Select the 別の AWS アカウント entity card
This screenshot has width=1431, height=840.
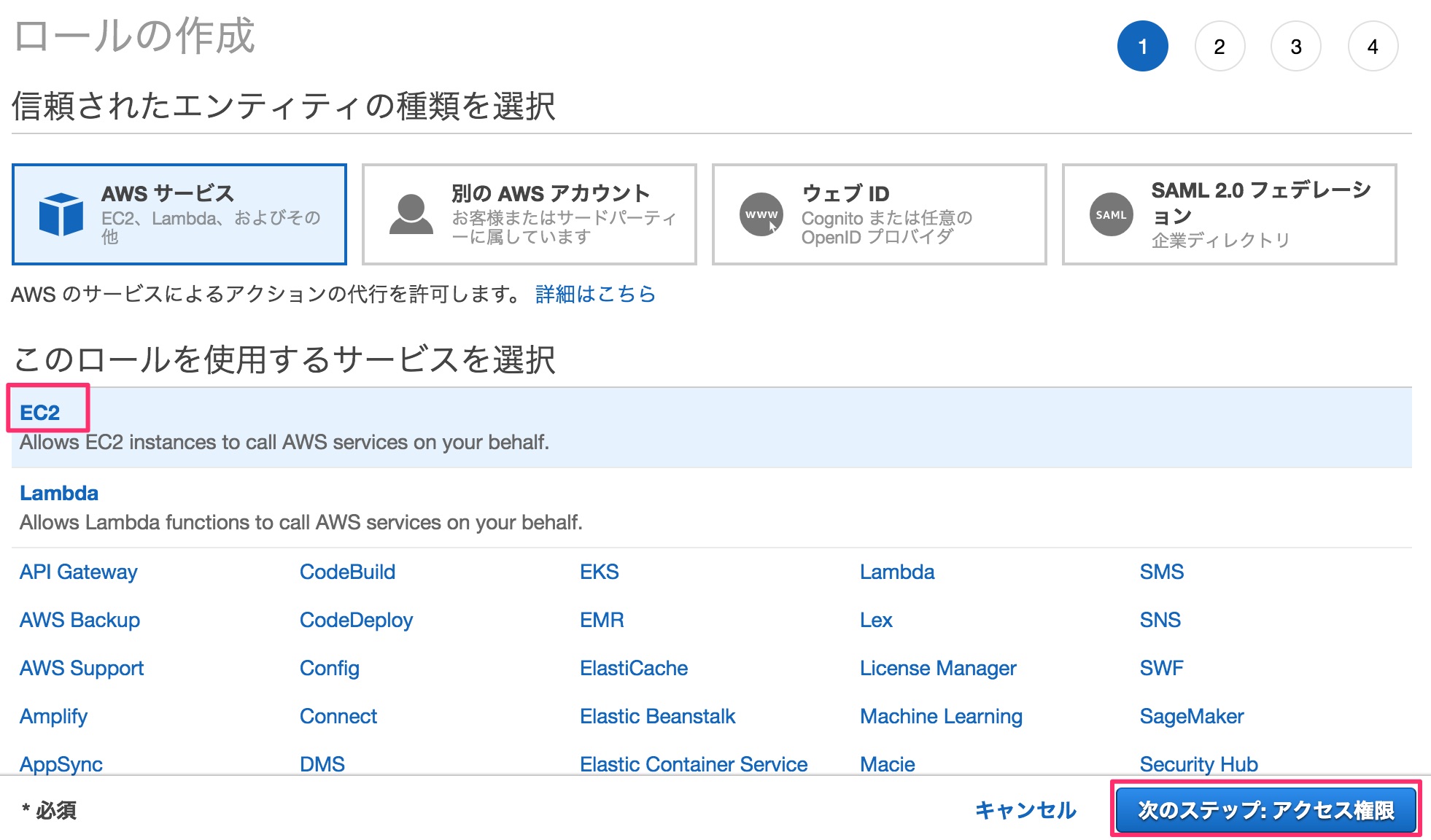pos(528,214)
